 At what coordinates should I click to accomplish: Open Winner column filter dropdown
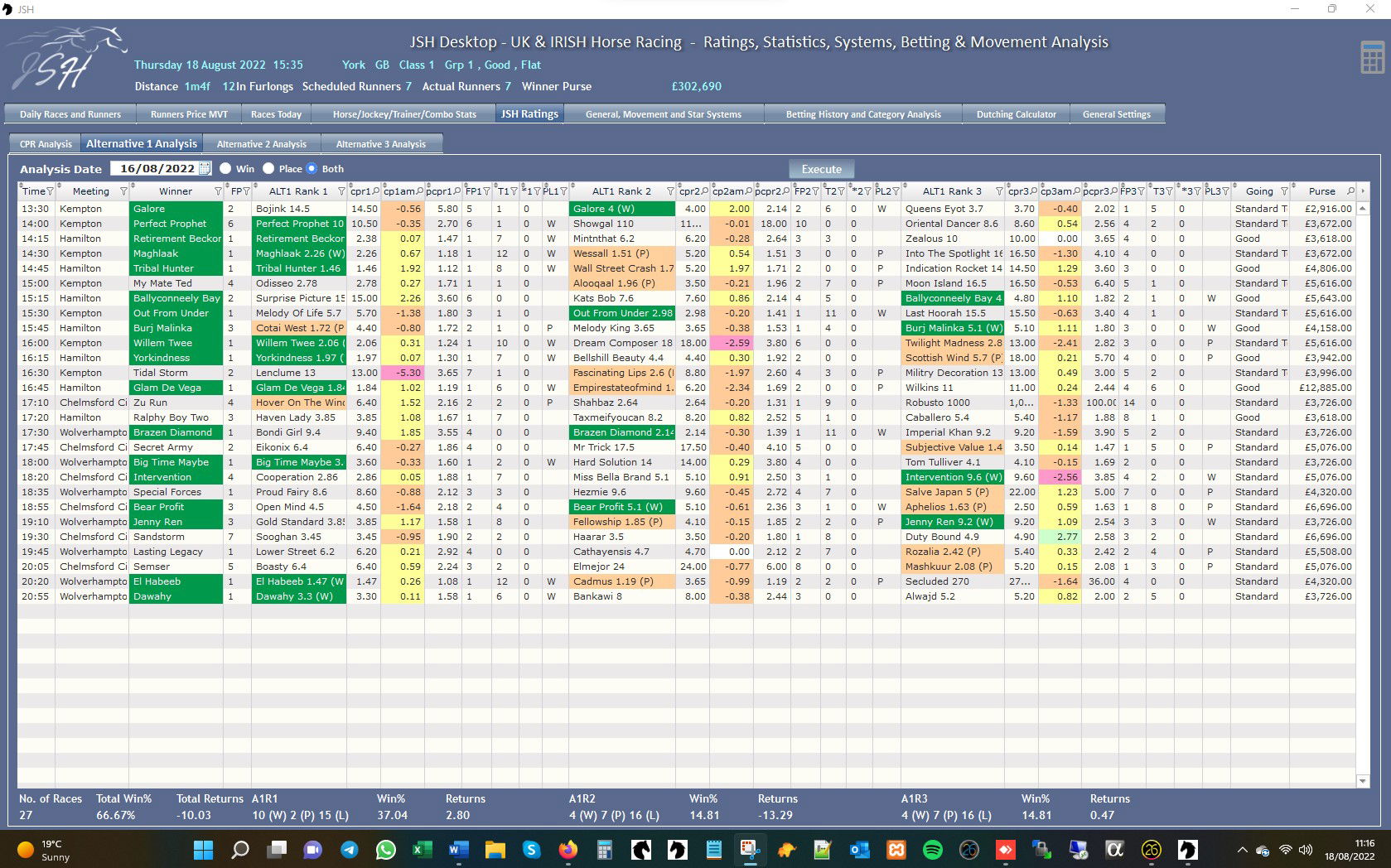218,191
